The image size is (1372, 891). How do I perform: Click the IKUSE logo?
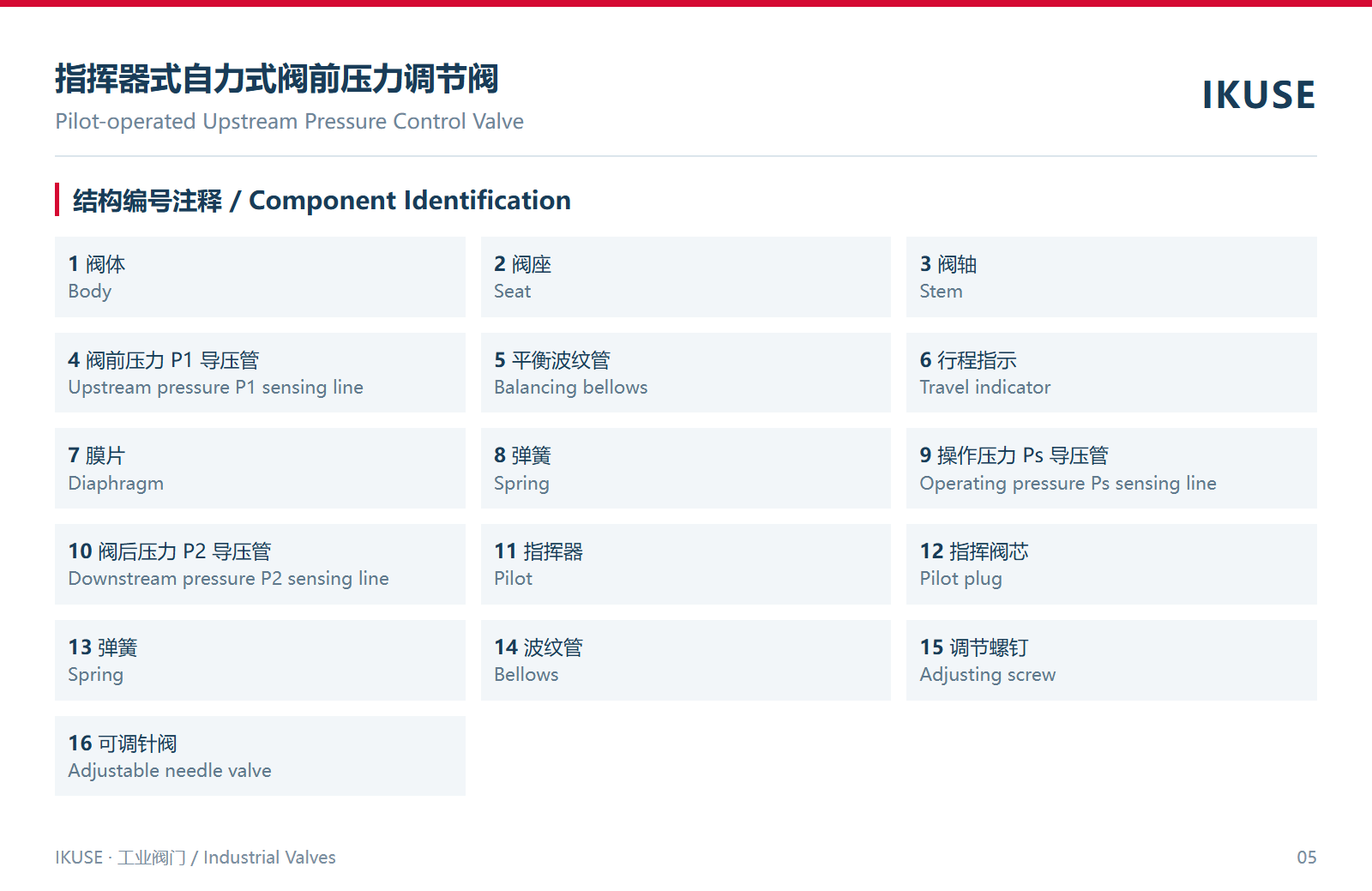[x=1258, y=94]
